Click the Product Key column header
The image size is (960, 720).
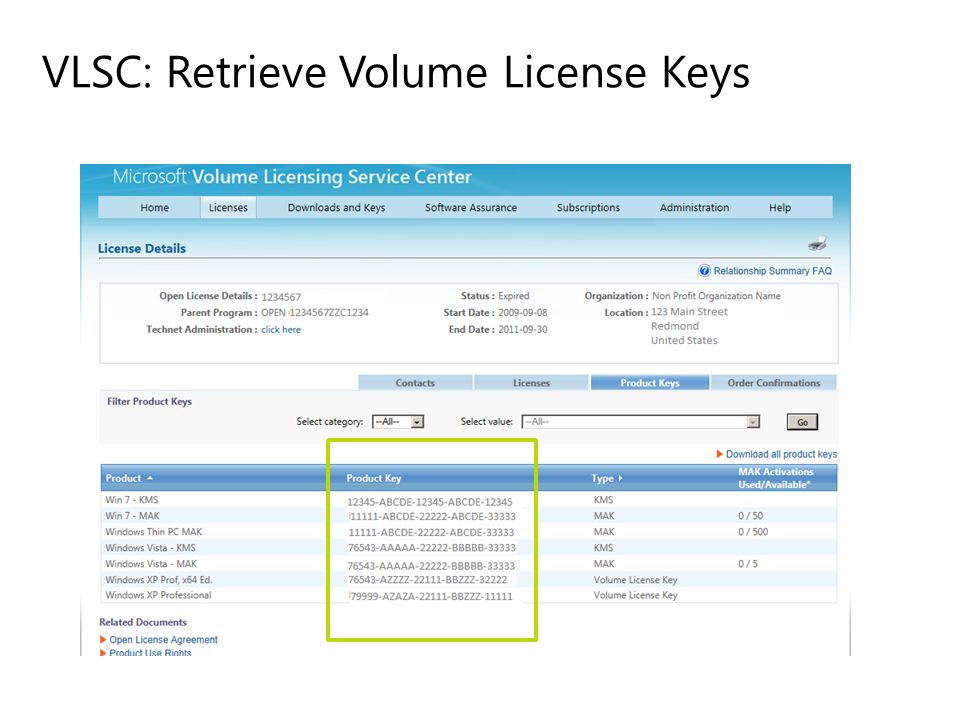pyautogui.click(x=373, y=478)
